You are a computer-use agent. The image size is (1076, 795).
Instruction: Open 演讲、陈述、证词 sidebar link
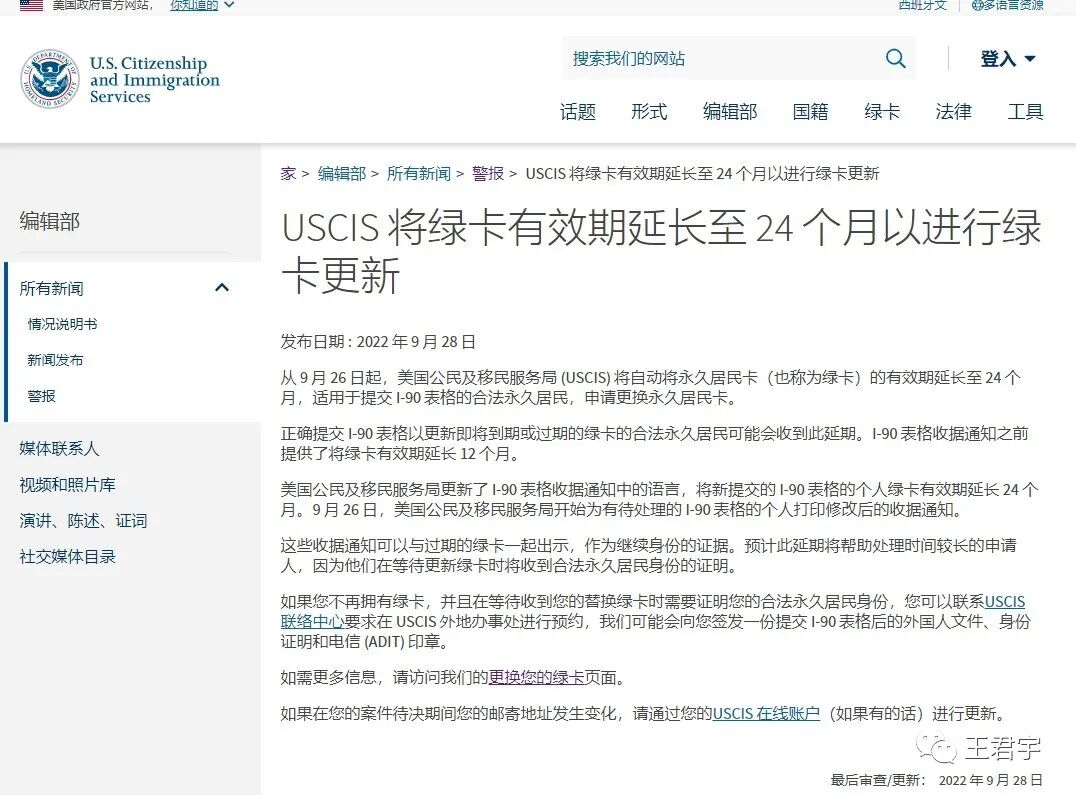83,521
